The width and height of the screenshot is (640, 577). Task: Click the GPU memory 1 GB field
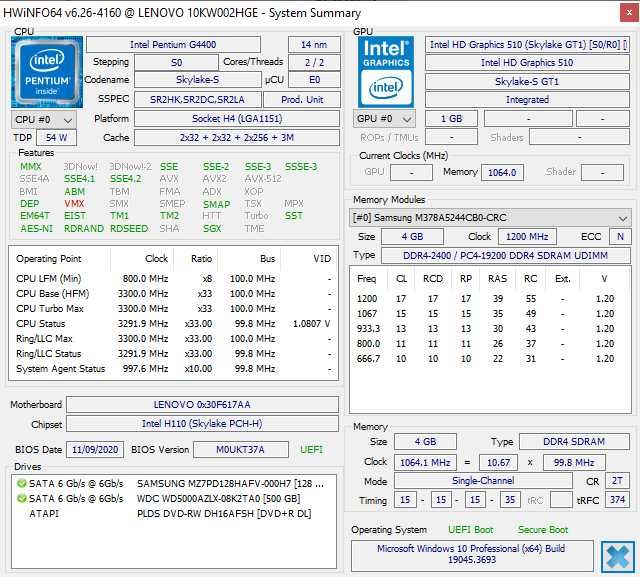pyautogui.click(x=451, y=119)
